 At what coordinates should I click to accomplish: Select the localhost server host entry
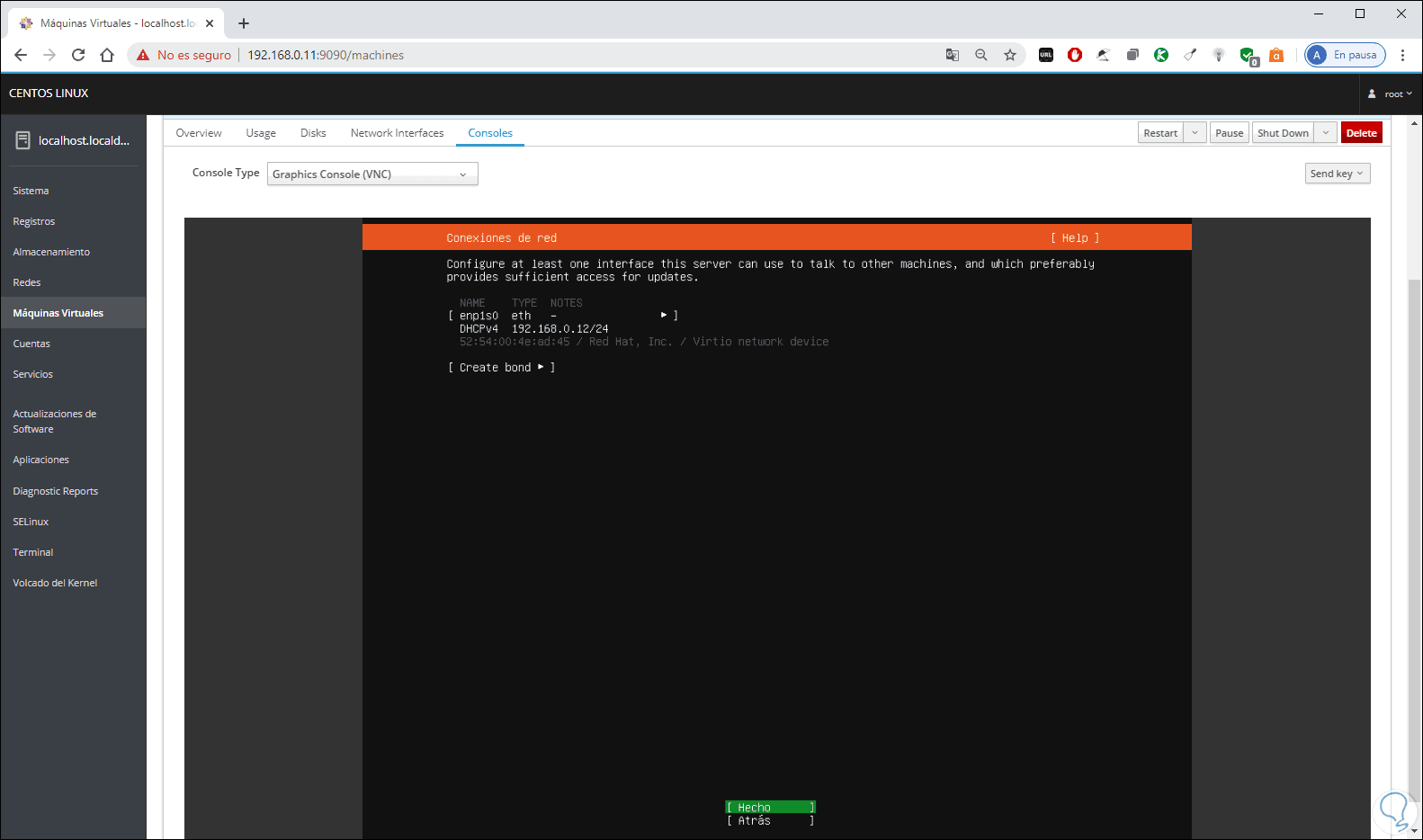point(73,140)
